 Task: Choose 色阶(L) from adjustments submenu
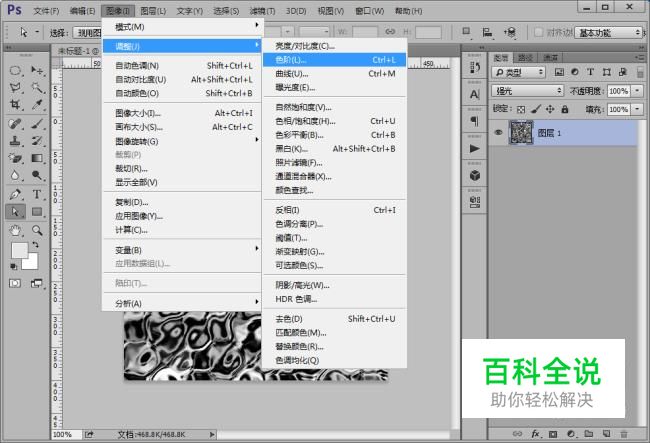[335, 60]
